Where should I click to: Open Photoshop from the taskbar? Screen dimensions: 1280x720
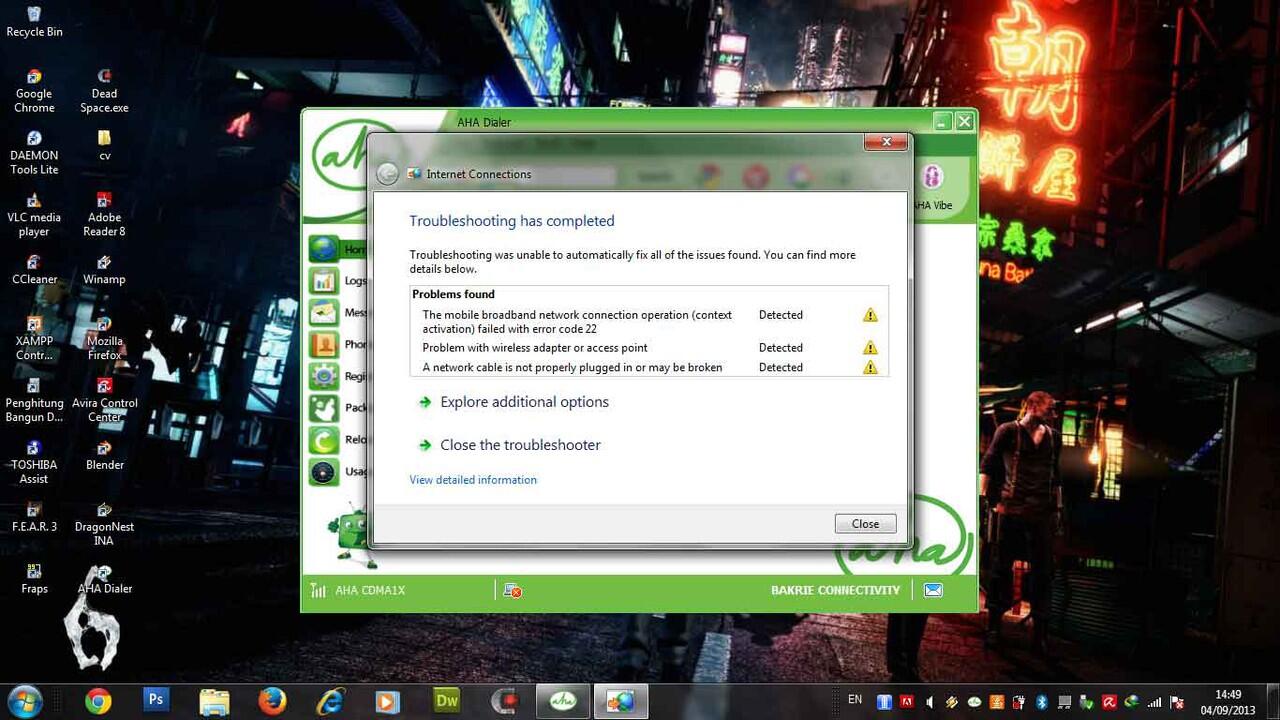coord(155,700)
